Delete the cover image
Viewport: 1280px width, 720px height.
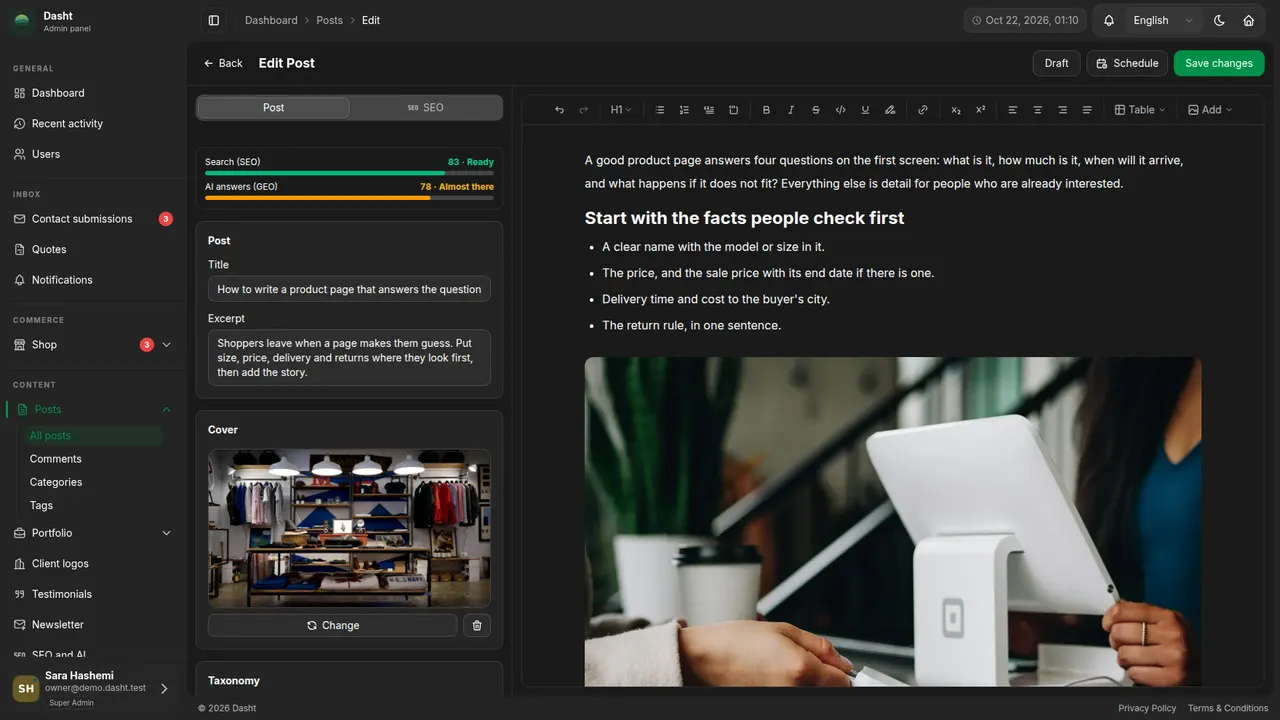point(477,625)
